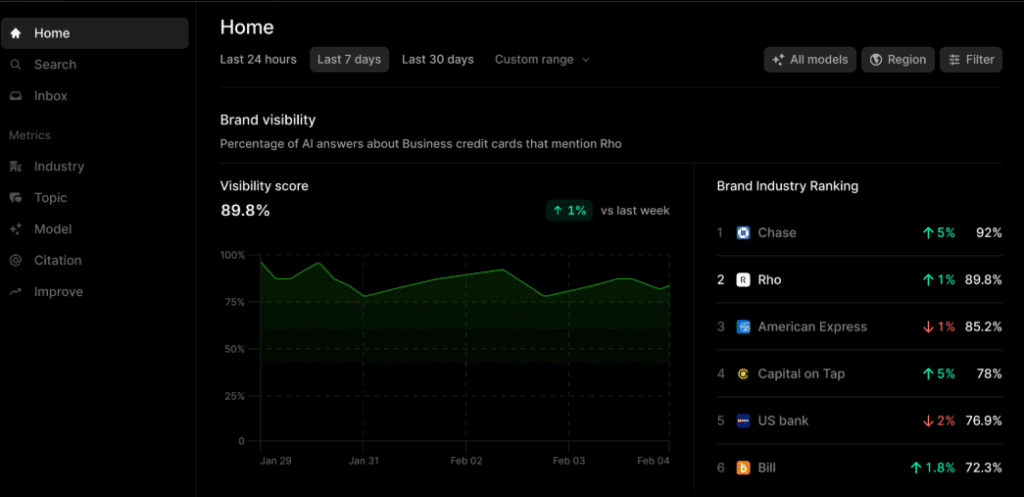Screen dimensions: 1024x497
Task: Click the Citation at-sign icon in sidebar
Action: point(16,260)
